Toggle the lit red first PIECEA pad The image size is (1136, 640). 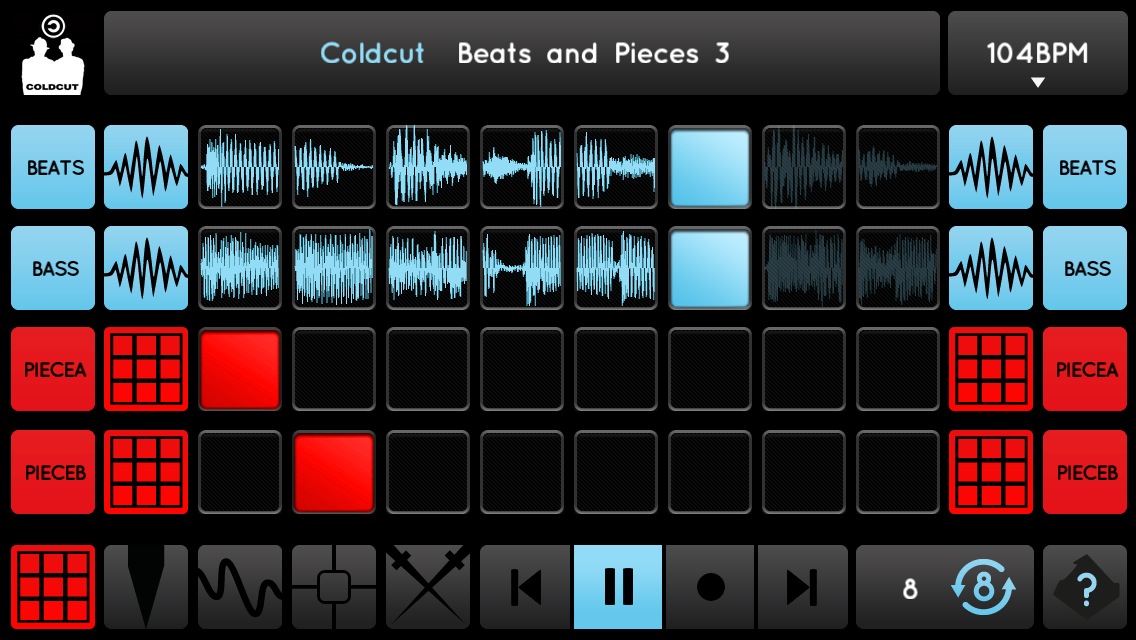point(240,370)
